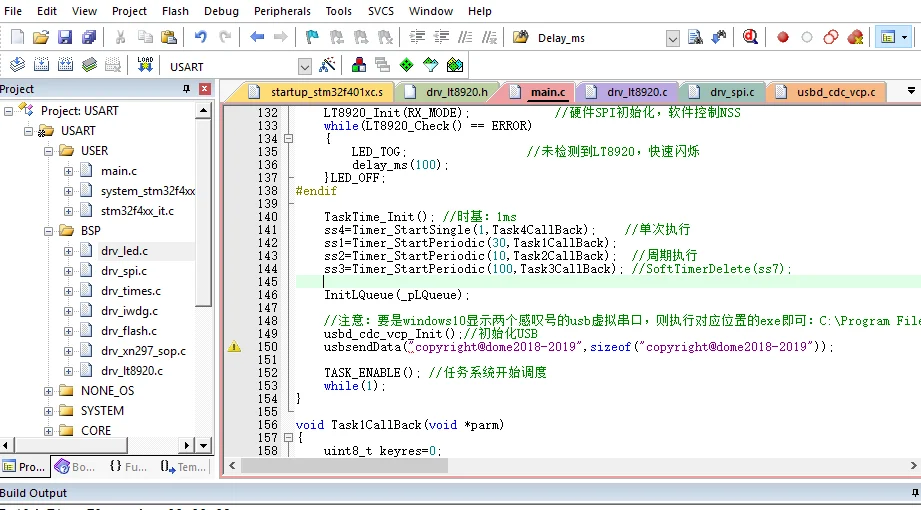
Task: Create a new file with the New icon
Action: [x=18, y=38]
